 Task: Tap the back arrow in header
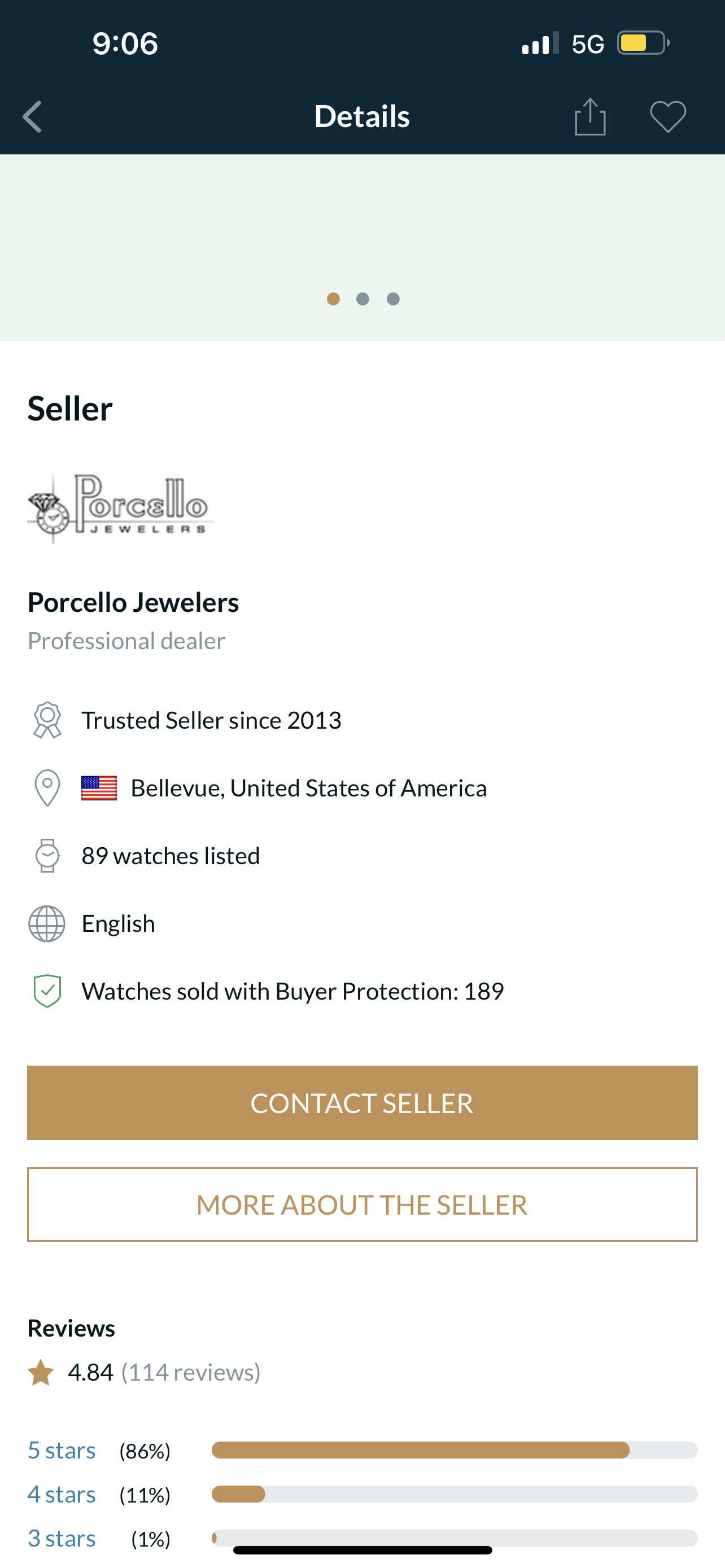click(x=33, y=116)
